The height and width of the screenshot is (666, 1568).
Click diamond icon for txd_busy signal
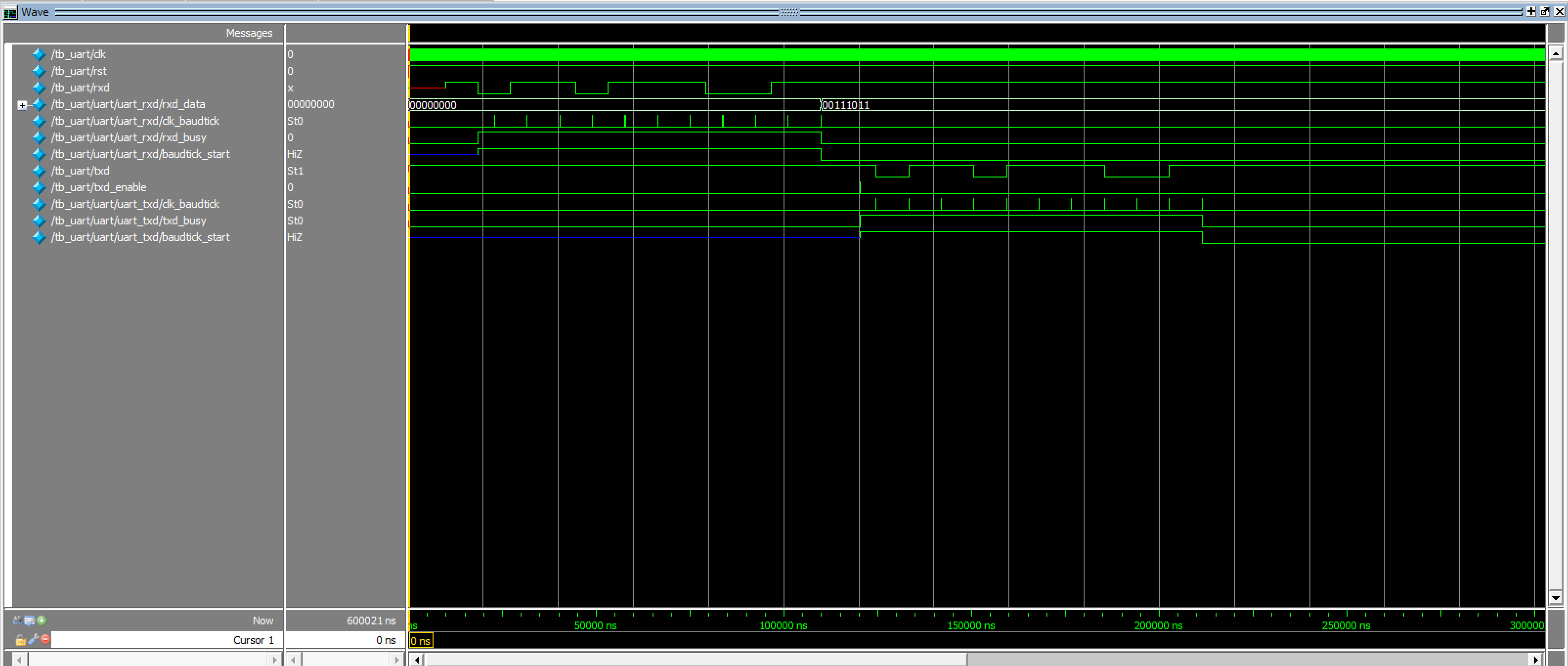[39, 221]
